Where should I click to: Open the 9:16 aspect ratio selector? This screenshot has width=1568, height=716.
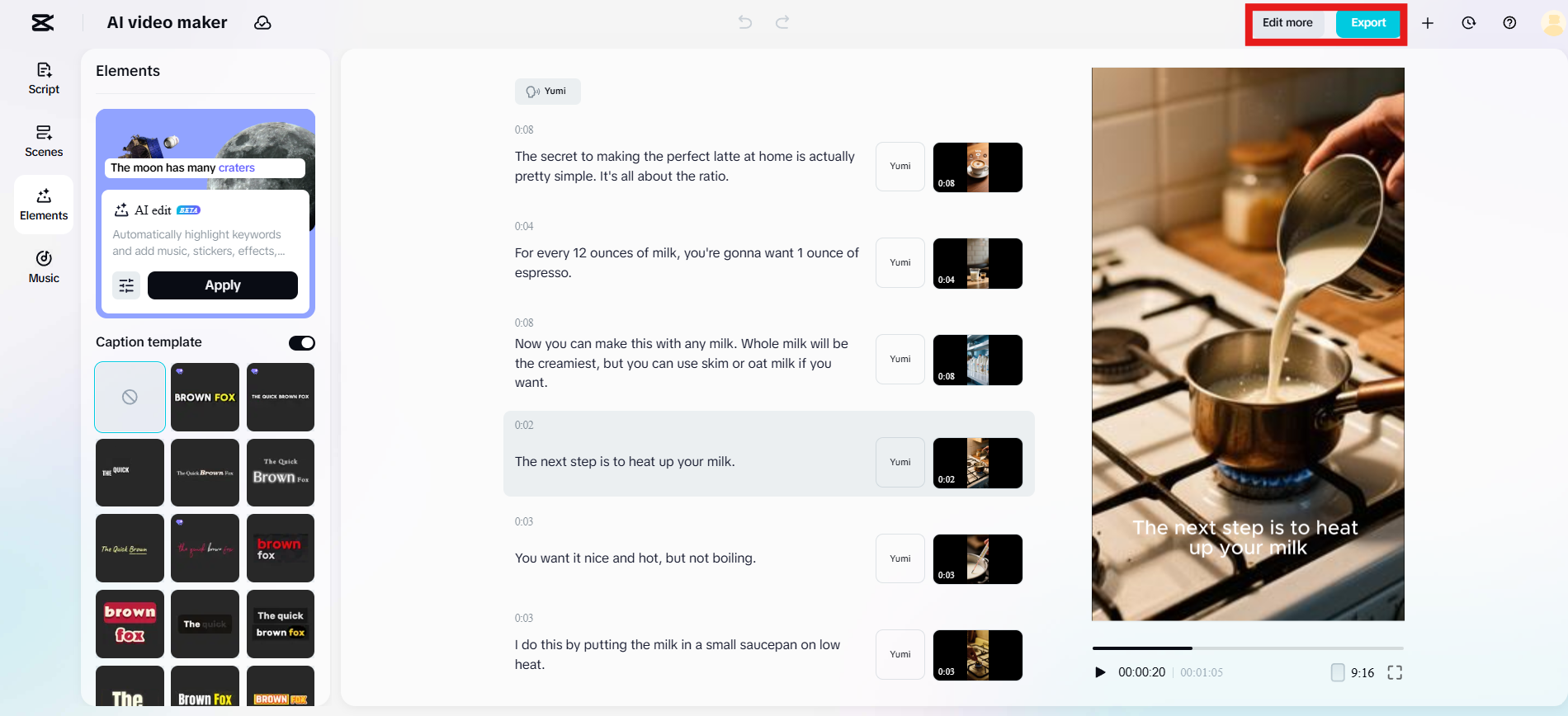tap(1353, 672)
